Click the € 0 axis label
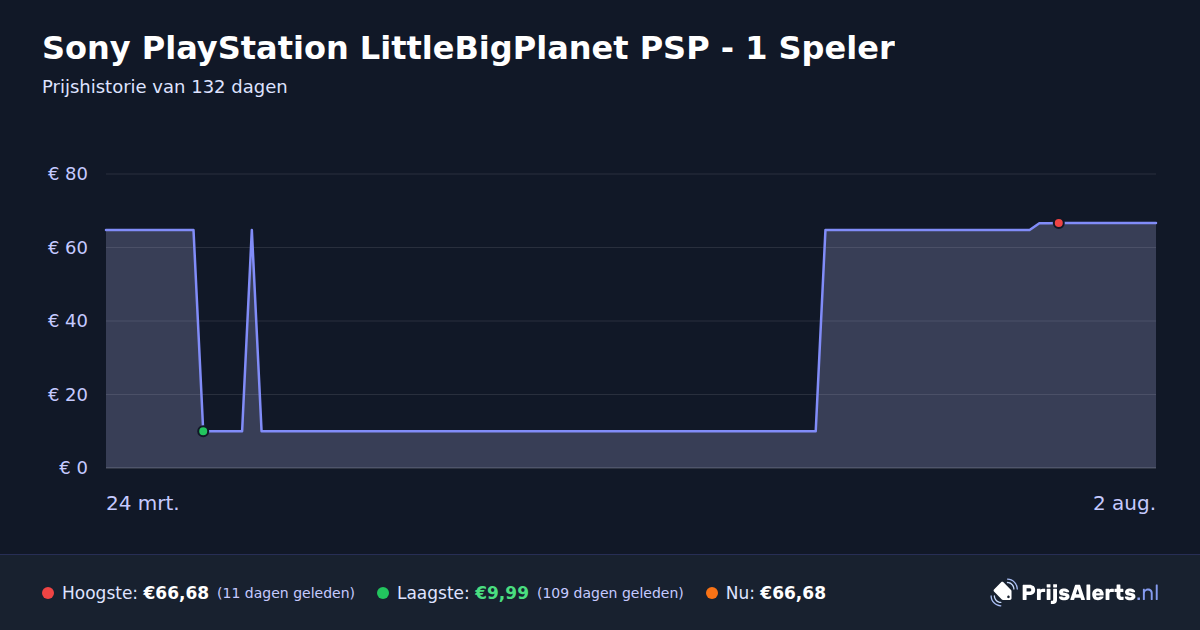 coord(73,468)
